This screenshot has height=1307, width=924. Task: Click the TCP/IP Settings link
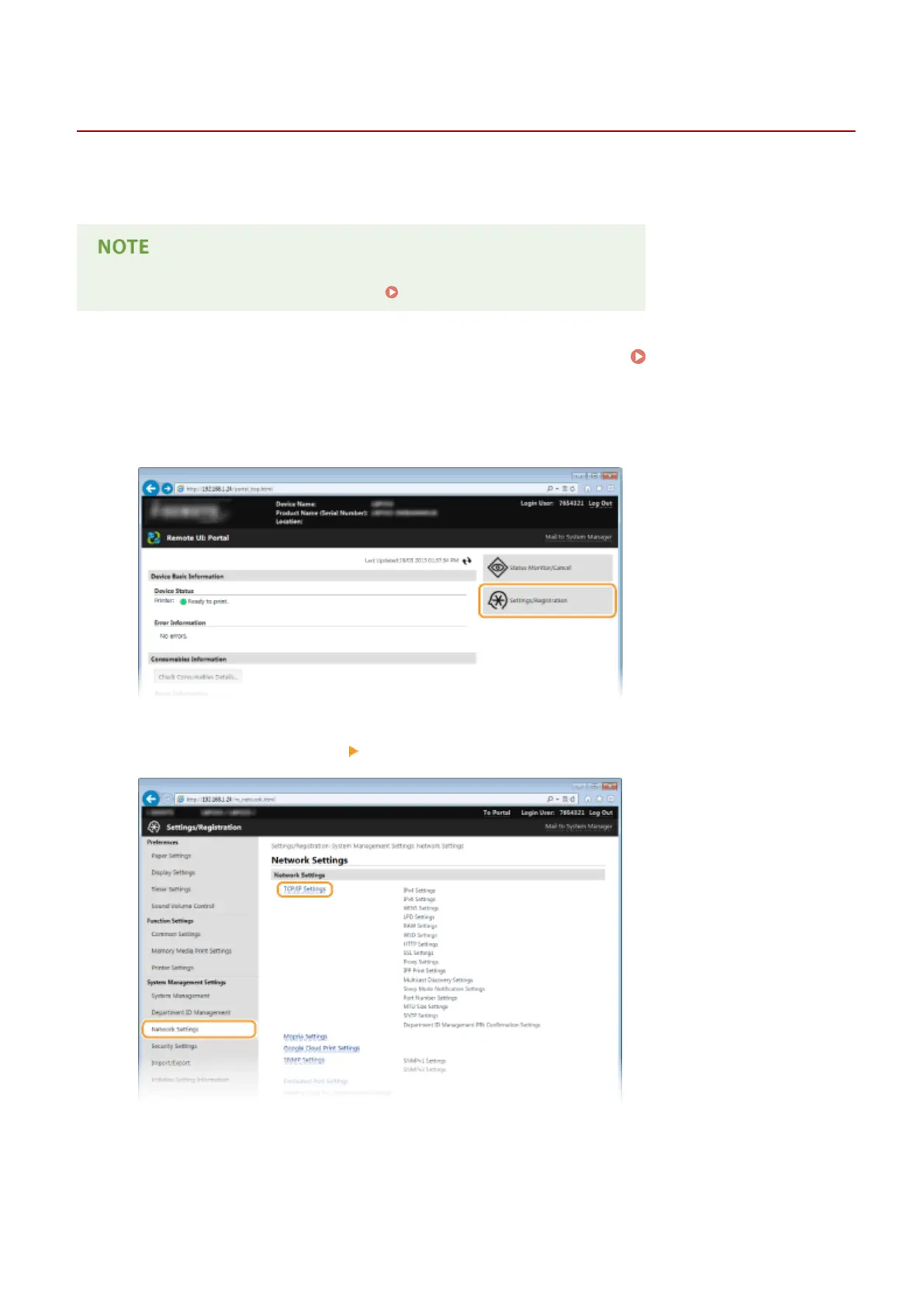point(304,889)
